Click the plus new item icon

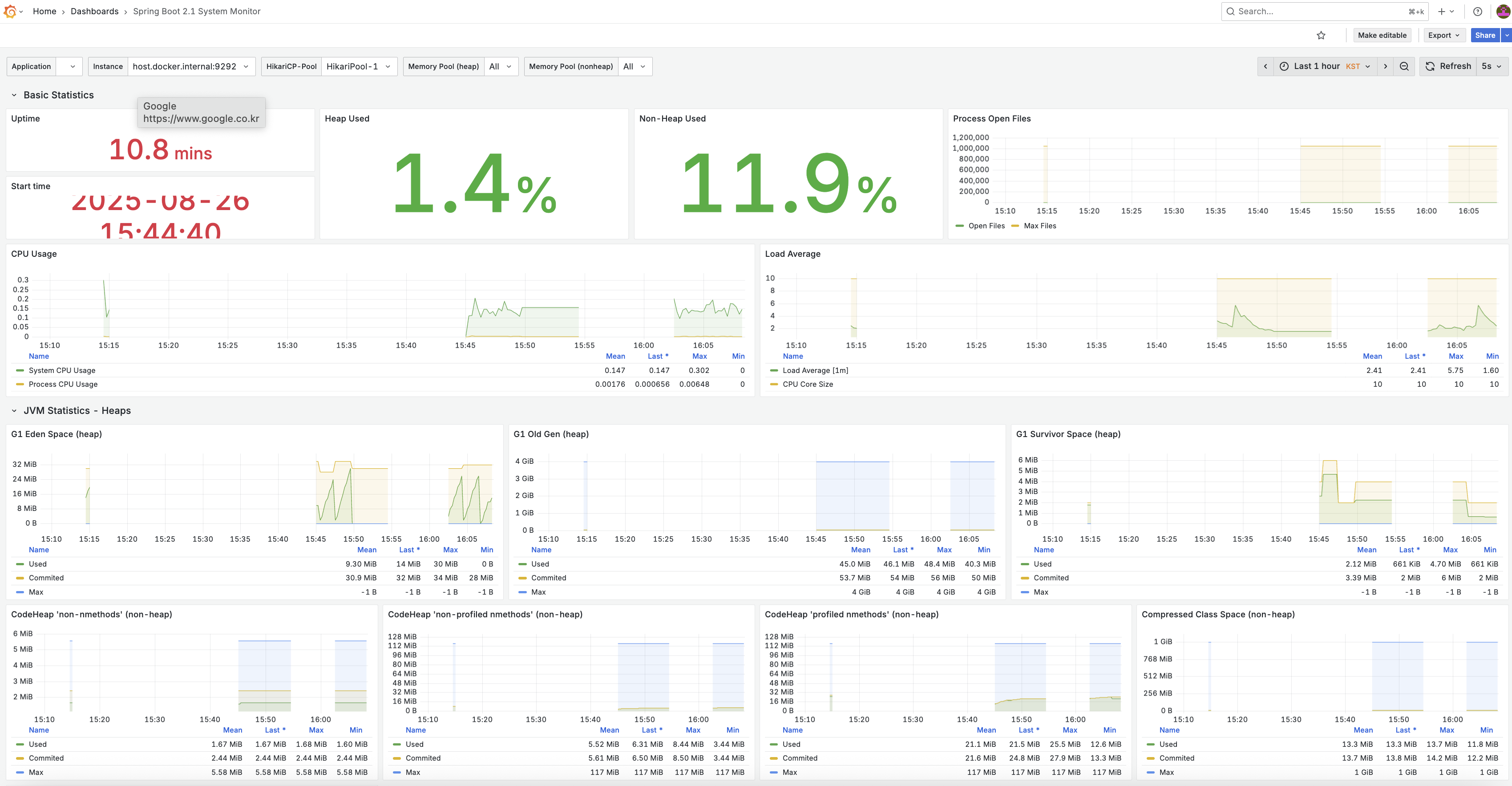(1442, 11)
